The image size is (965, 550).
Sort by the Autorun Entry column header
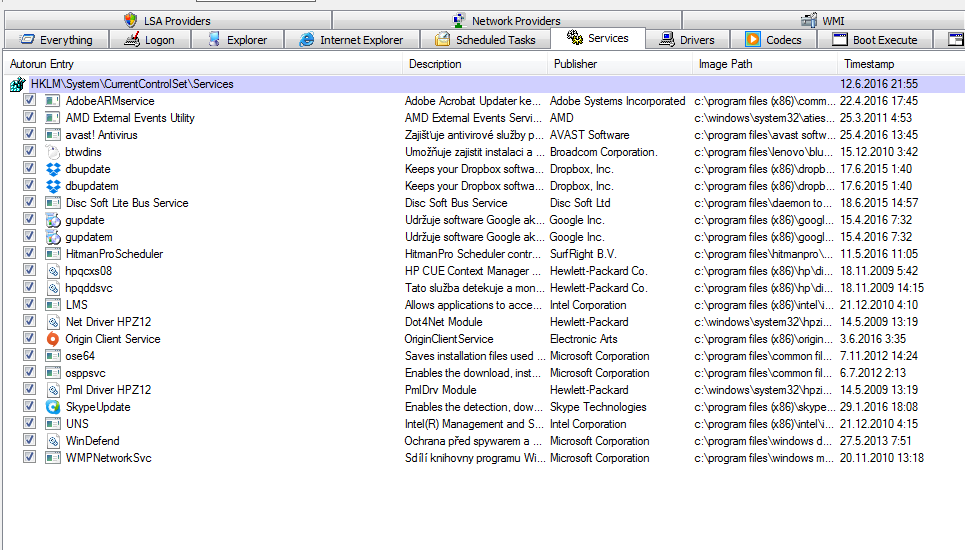coord(203,64)
